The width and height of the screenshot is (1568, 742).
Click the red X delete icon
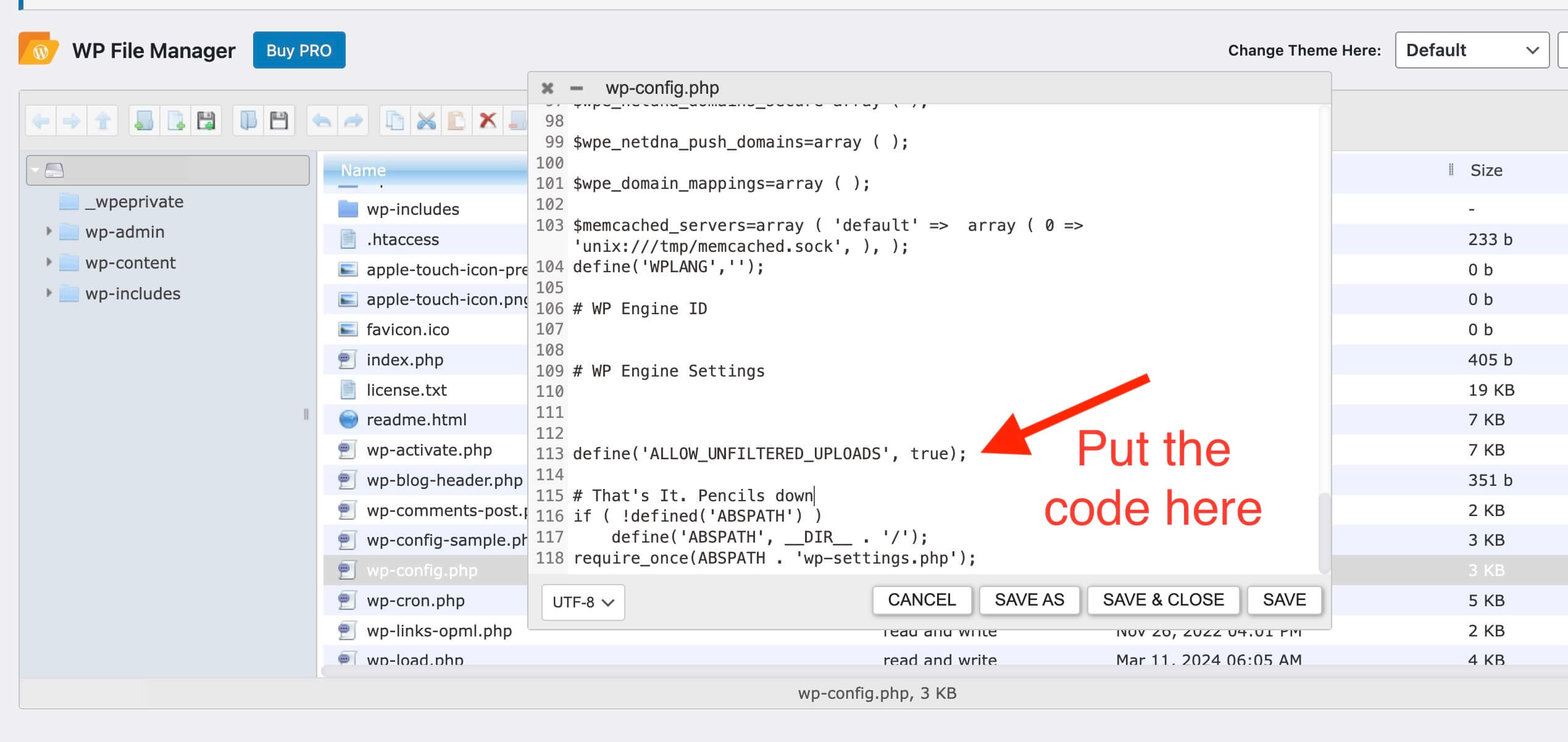488,121
